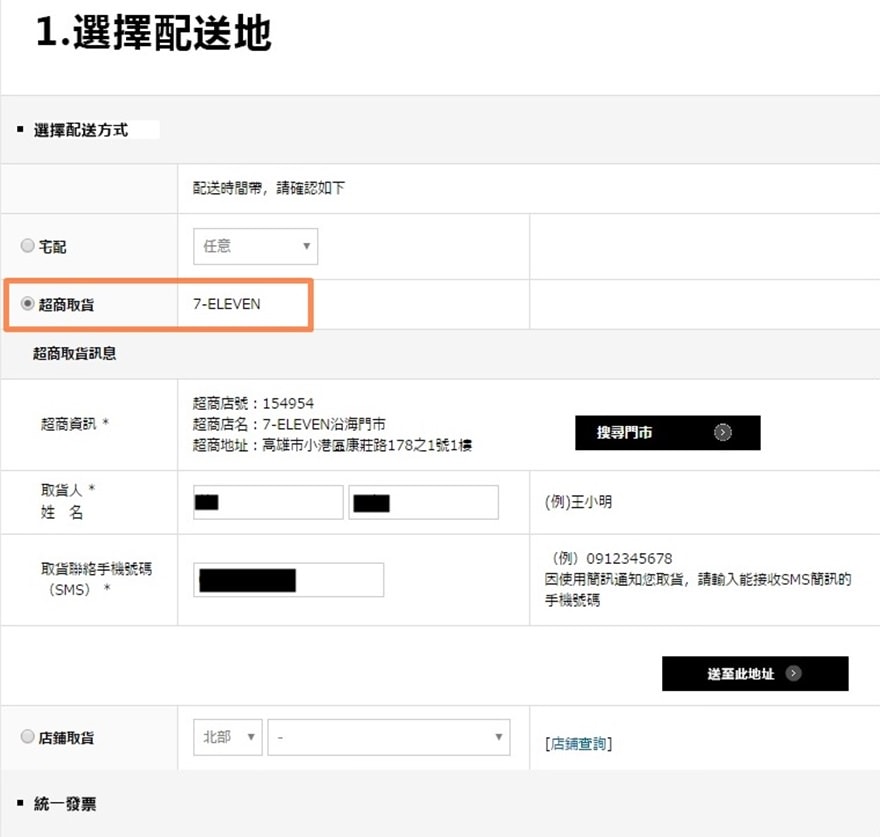Click the first 取貨人 name input field
This screenshot has height=837, width=880.
point(267,502)
